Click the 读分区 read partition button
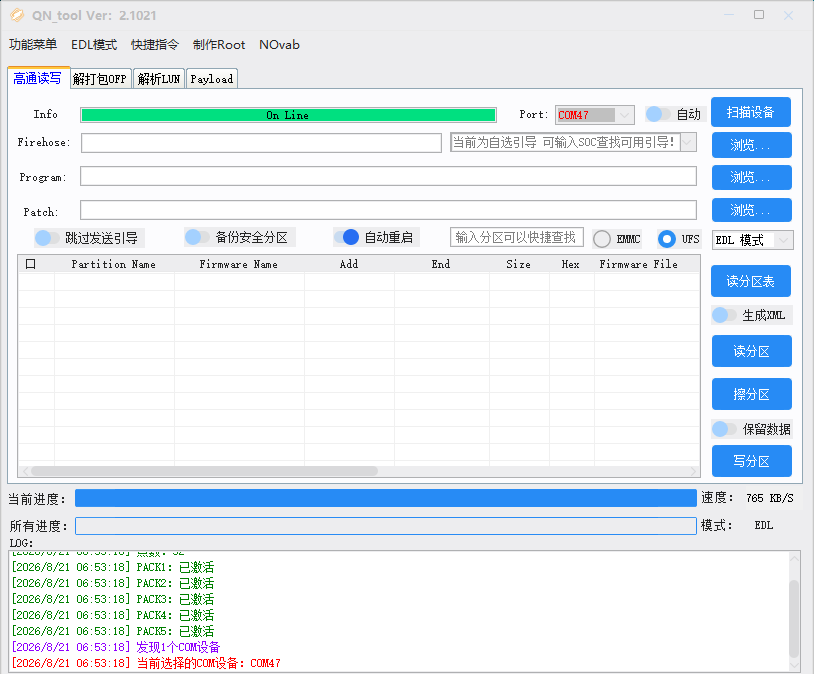Image resolution: width=814 pixels, height=674 pixels. (x=751, y=351)
